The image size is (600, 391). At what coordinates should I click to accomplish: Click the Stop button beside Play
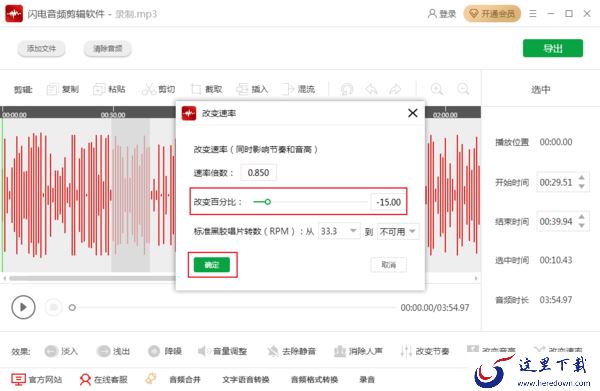(54, 307)
